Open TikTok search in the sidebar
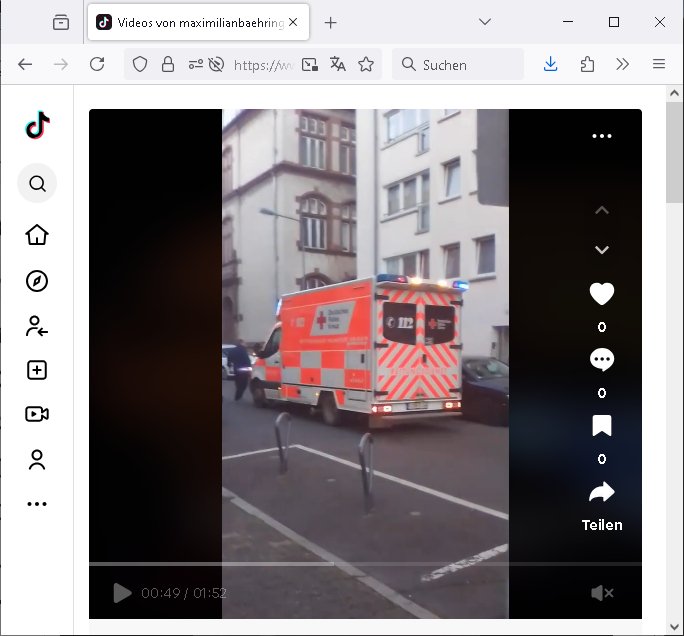Image resolution: width=684 pixels, height=636 pixels. [x=37, y=184]
